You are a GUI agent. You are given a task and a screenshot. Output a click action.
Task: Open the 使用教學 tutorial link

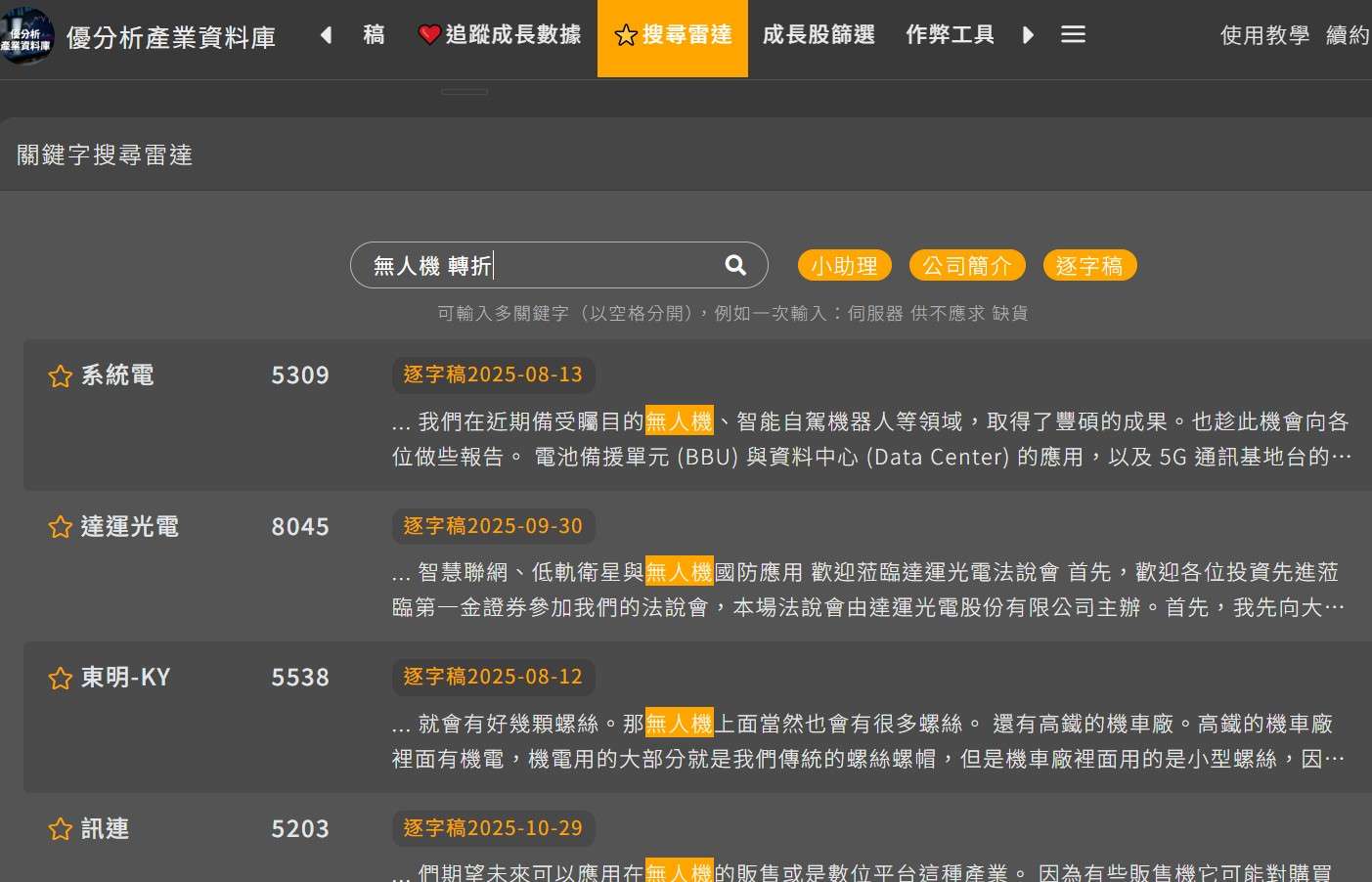coord(1264,36)
